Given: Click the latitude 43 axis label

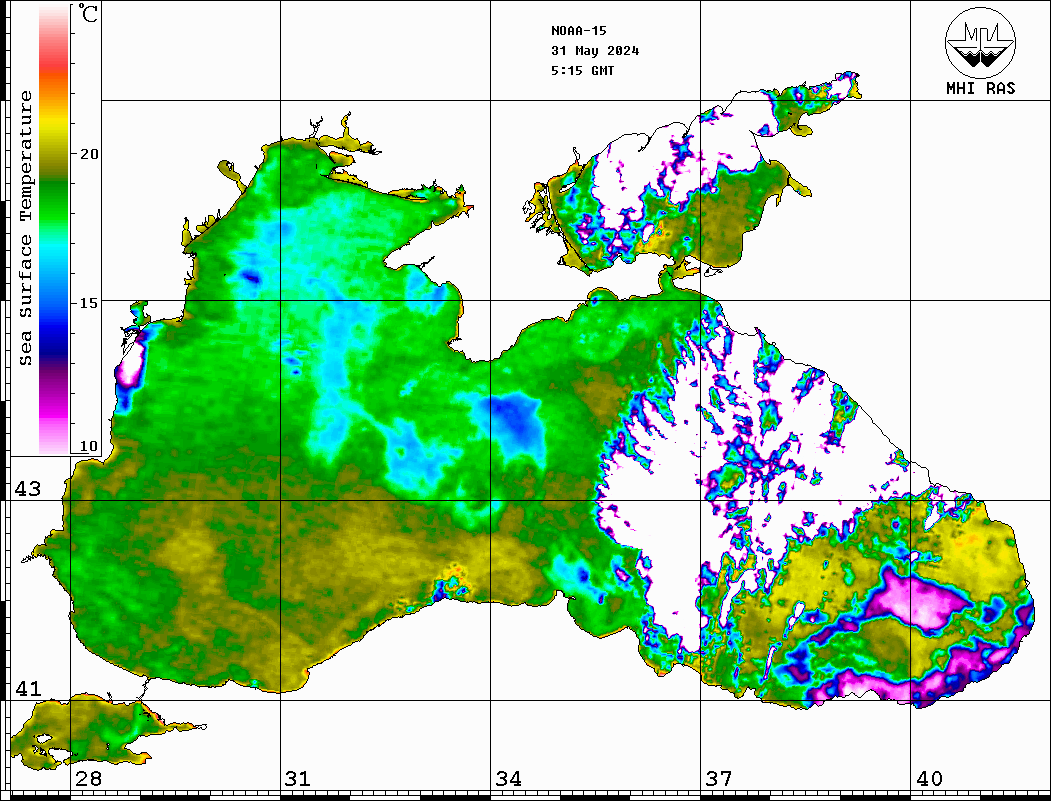Looking at the screenshot, I should [28, 489].
